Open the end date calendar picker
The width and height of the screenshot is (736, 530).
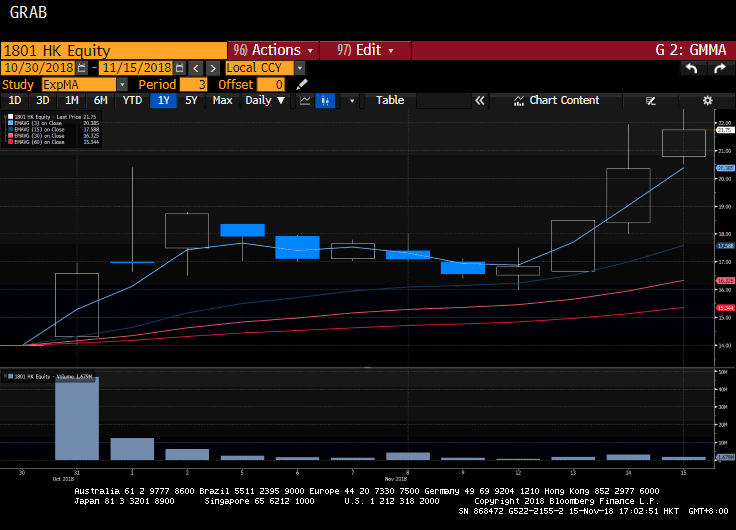(x=179, y=68)
